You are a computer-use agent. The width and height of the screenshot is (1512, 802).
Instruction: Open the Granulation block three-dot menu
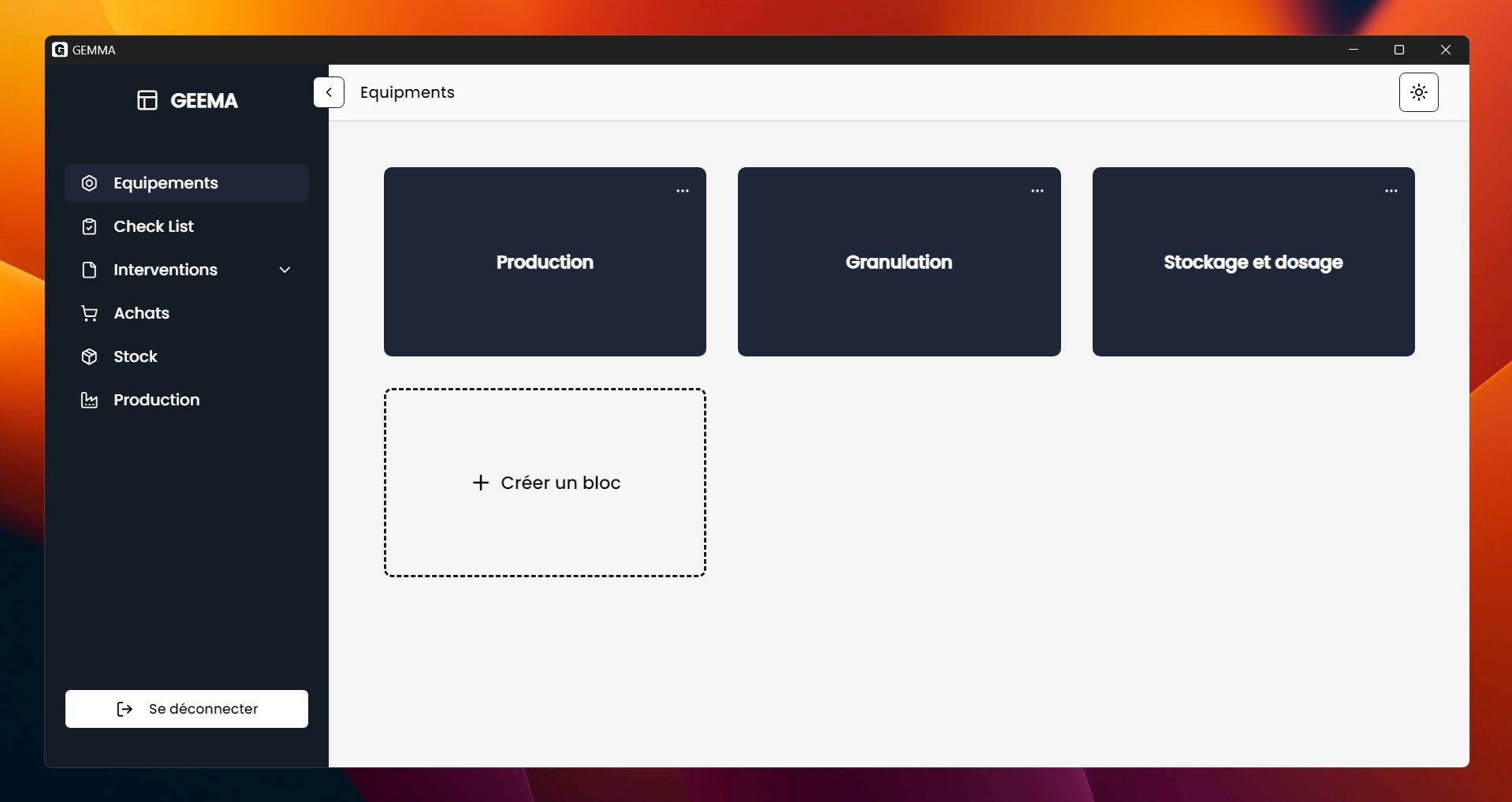click(x=1037, y=191)
